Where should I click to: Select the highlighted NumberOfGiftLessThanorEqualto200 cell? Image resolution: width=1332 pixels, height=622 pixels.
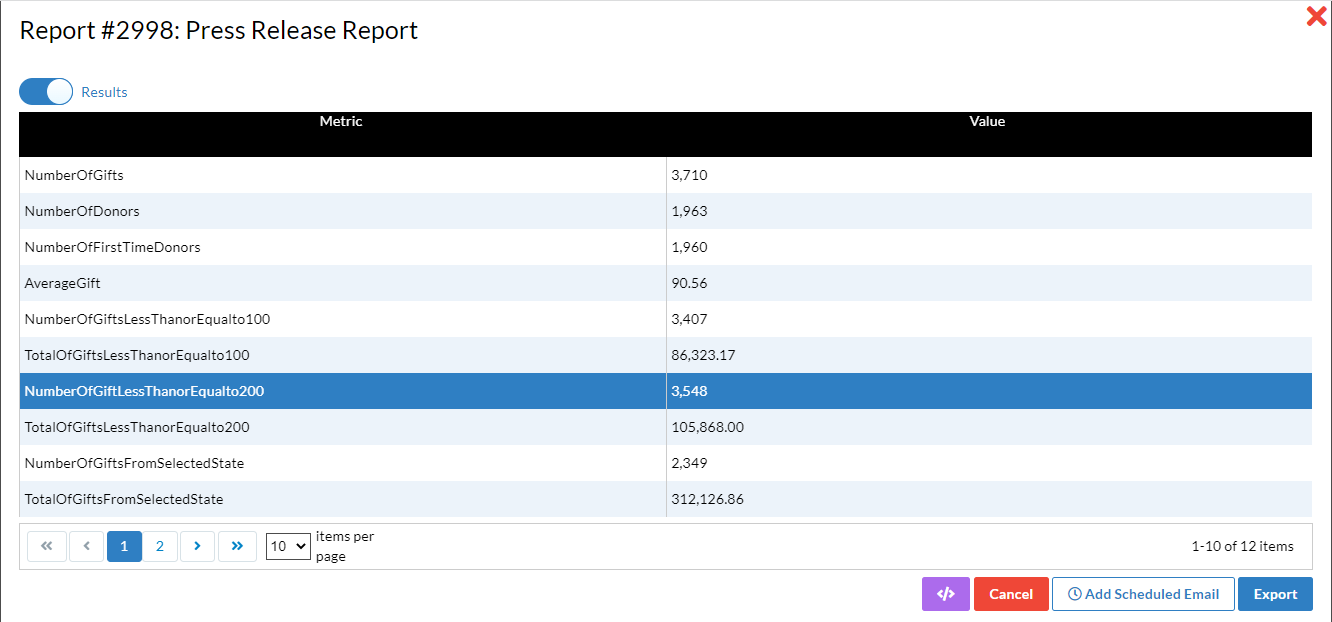[343, 391]
